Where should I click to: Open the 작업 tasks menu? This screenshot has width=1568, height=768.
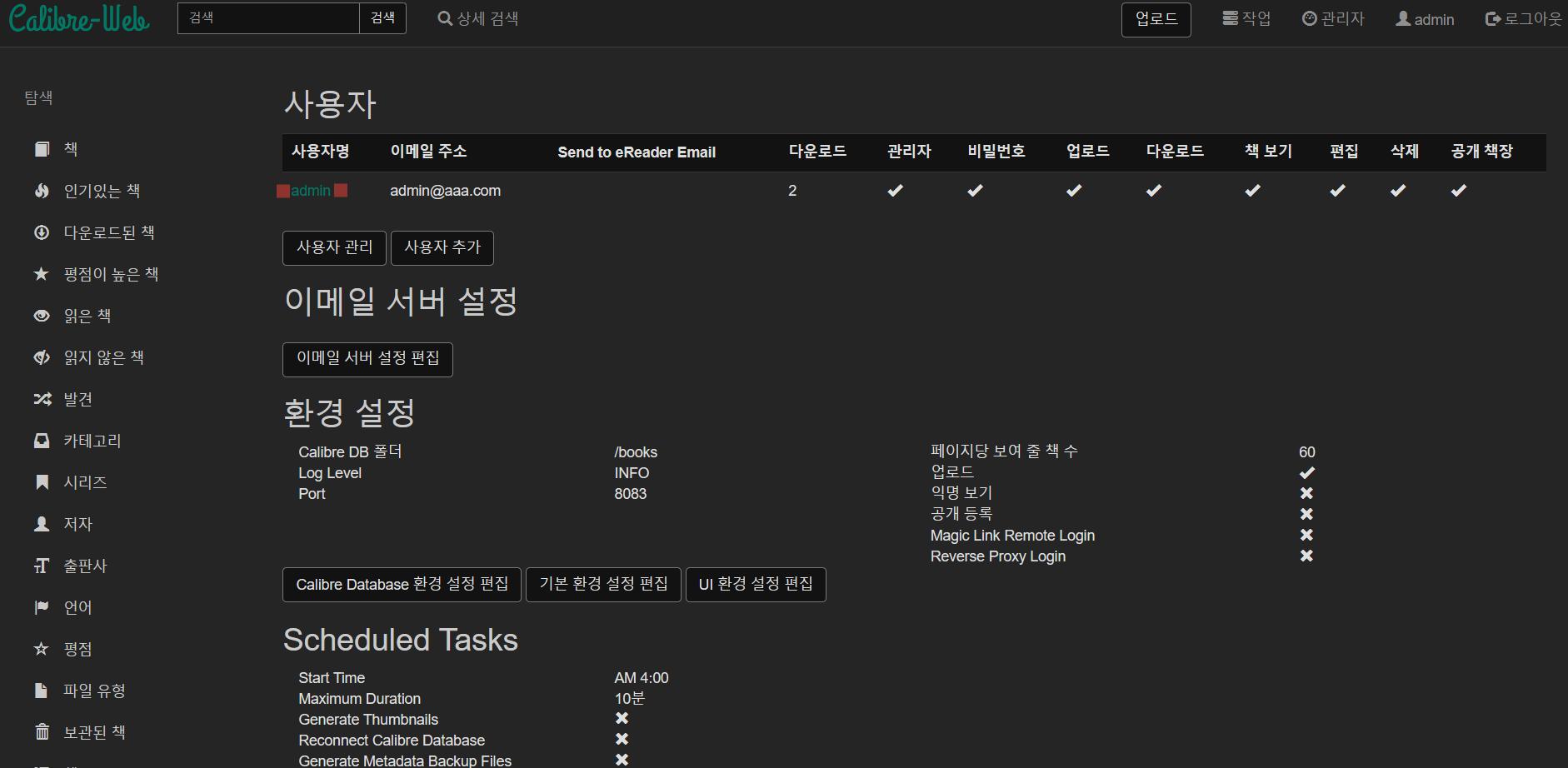pos(1246,18)
